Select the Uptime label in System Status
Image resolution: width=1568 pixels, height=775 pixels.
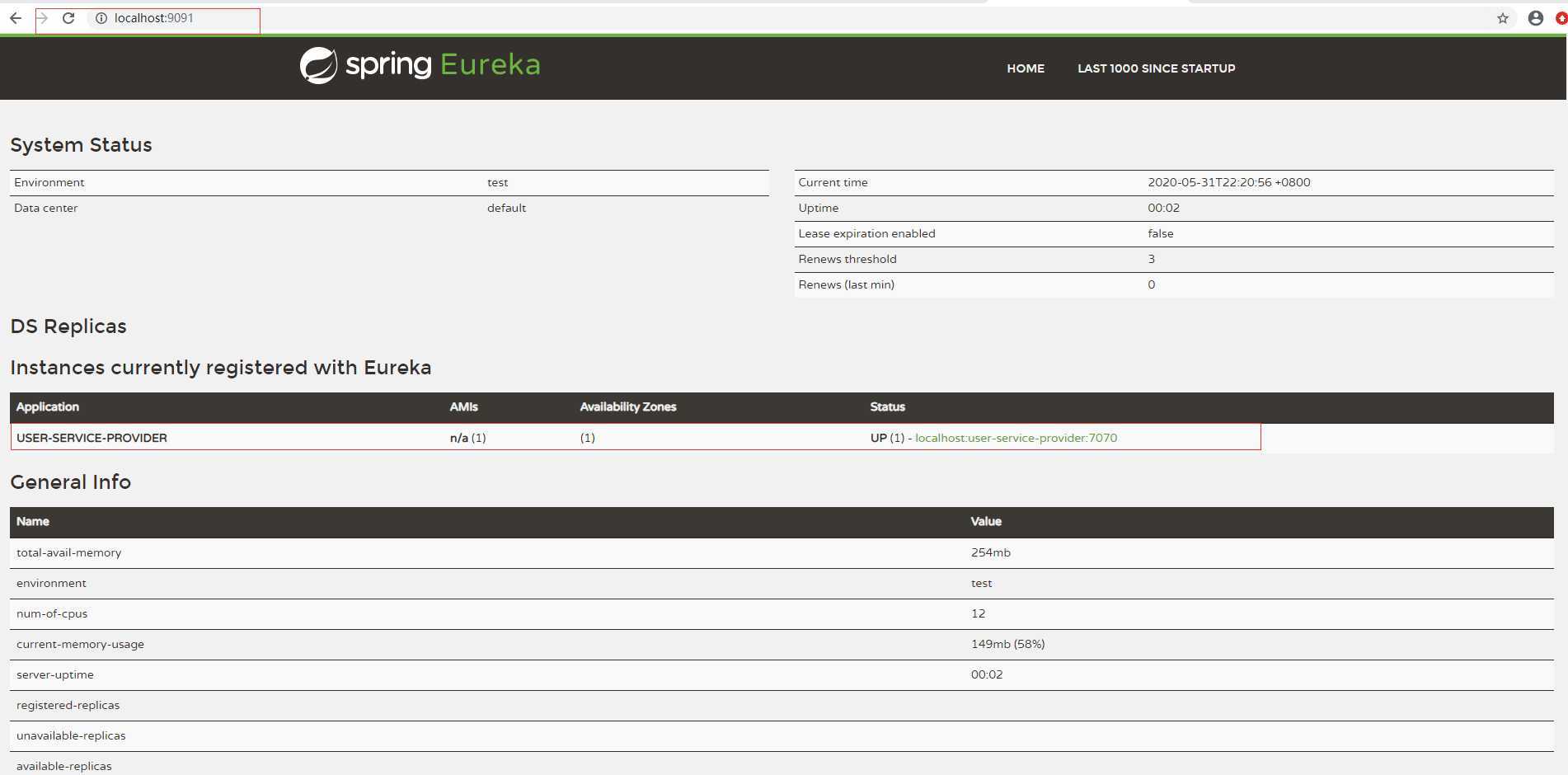[x=818, y=208]
